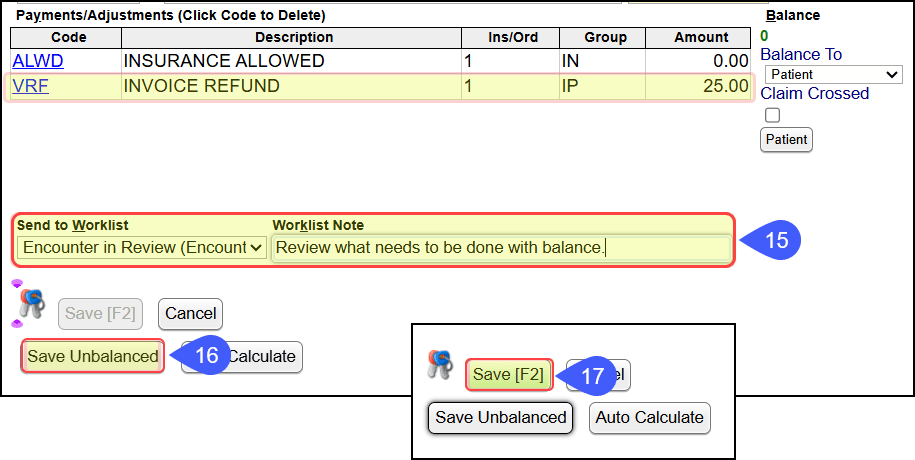Click Save Unbalanced in the inset panel
Viewport: 915px width, 460px height.
click(x=501, y=418)
